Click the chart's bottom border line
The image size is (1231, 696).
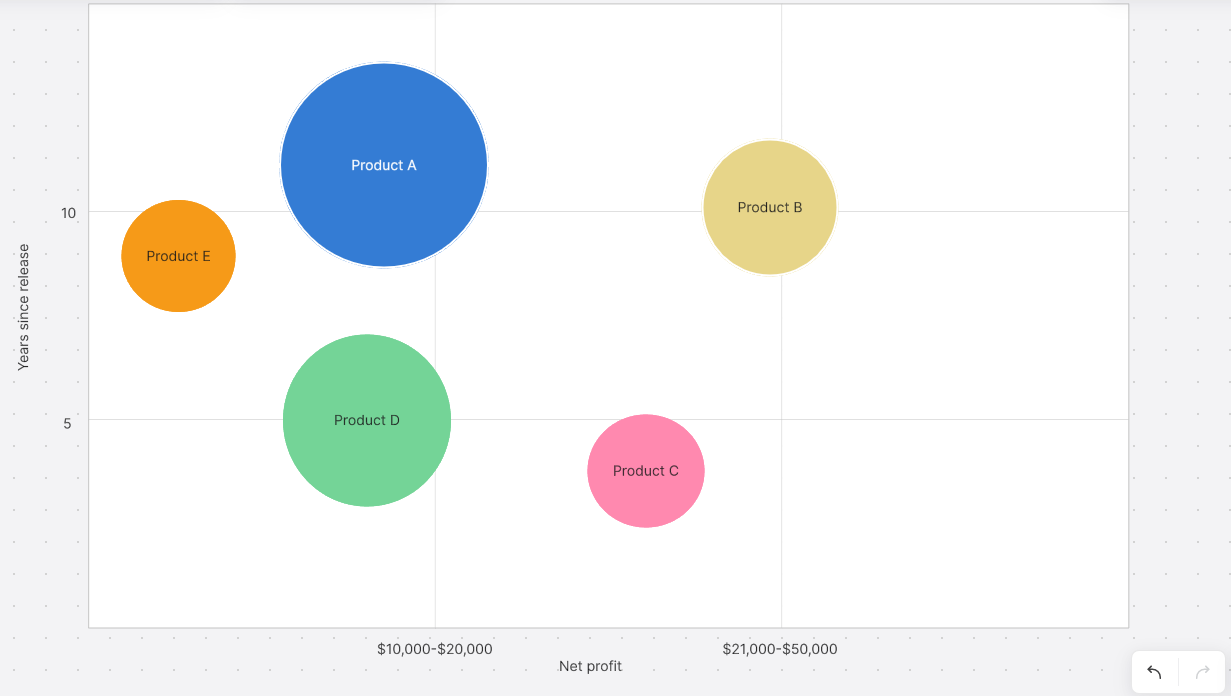pos(600,628)
